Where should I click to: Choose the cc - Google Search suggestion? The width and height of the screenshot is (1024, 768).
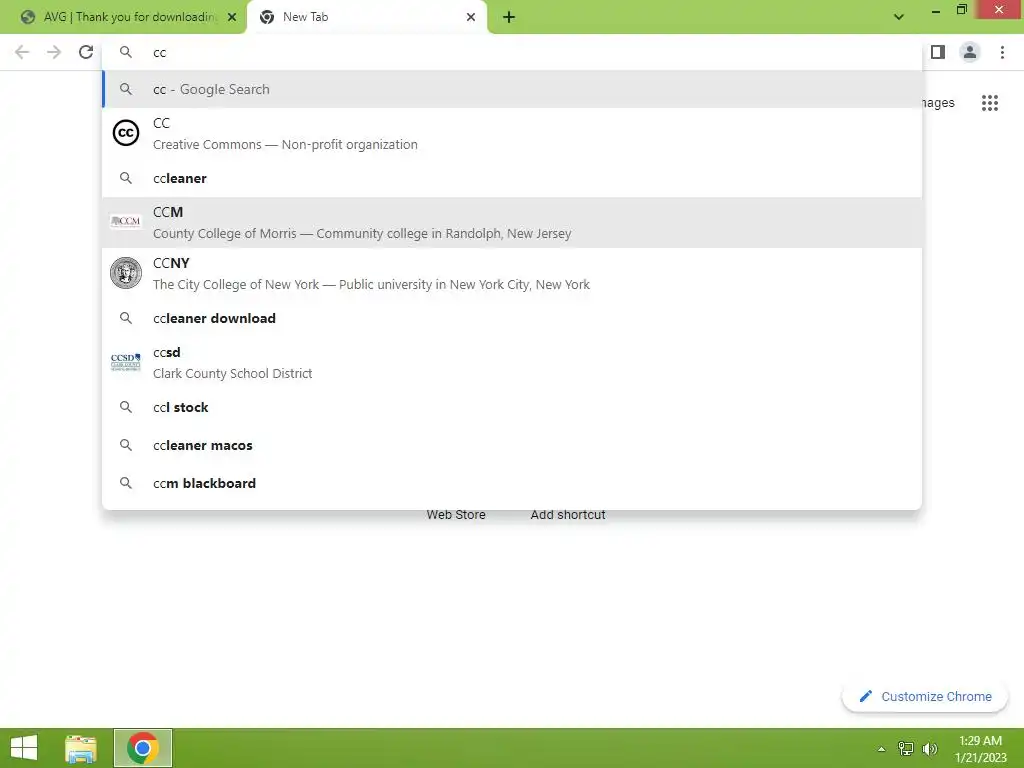[x=512, y=89]
